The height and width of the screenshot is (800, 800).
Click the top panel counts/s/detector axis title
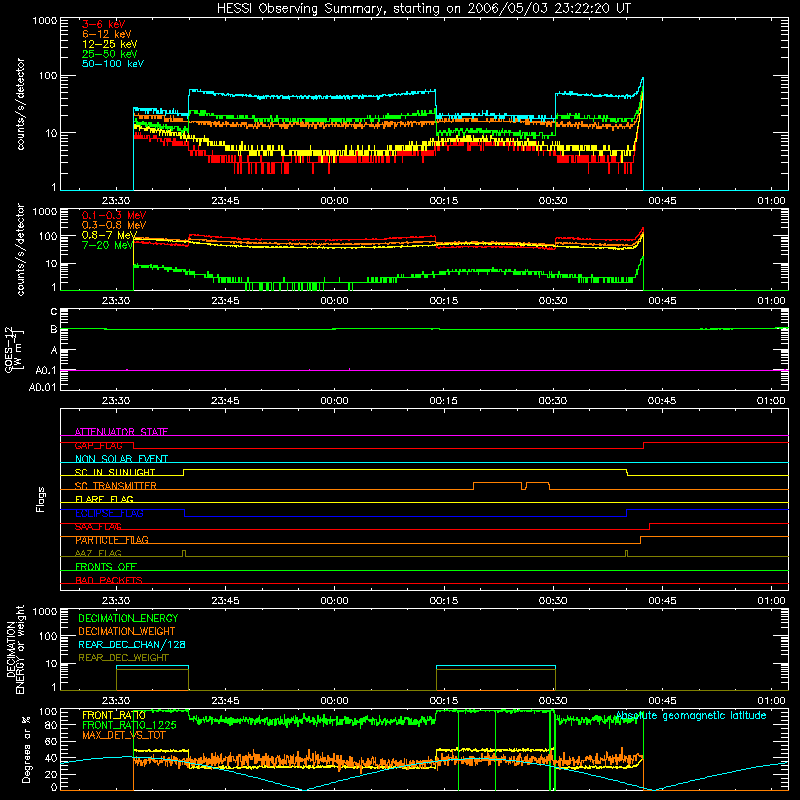click(20, 104)
